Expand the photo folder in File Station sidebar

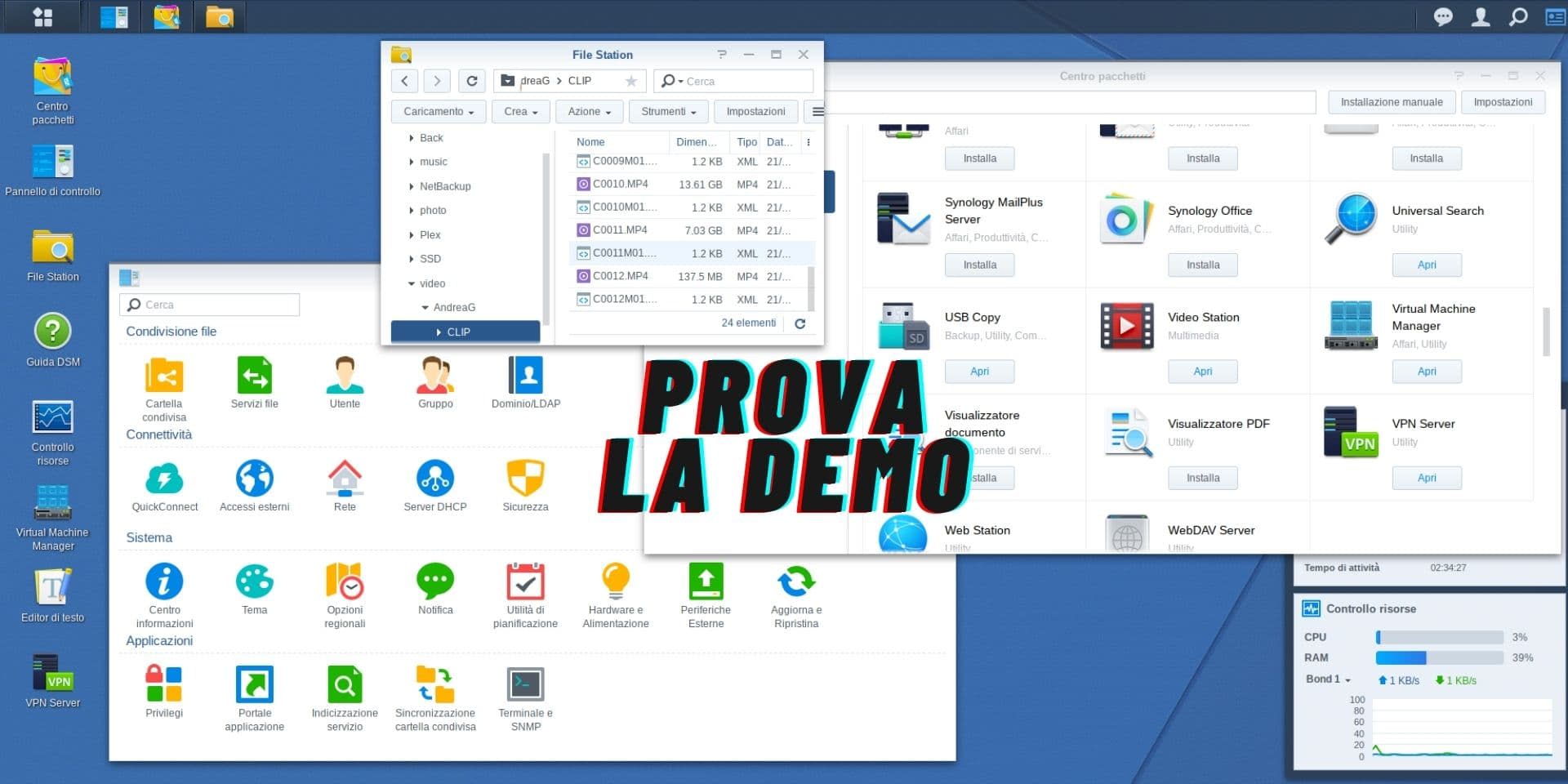[x=412, y=210]
